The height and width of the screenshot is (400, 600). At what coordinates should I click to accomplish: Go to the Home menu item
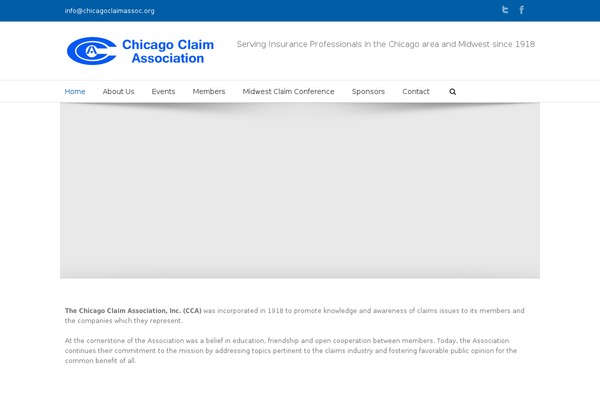click(75, 92)
